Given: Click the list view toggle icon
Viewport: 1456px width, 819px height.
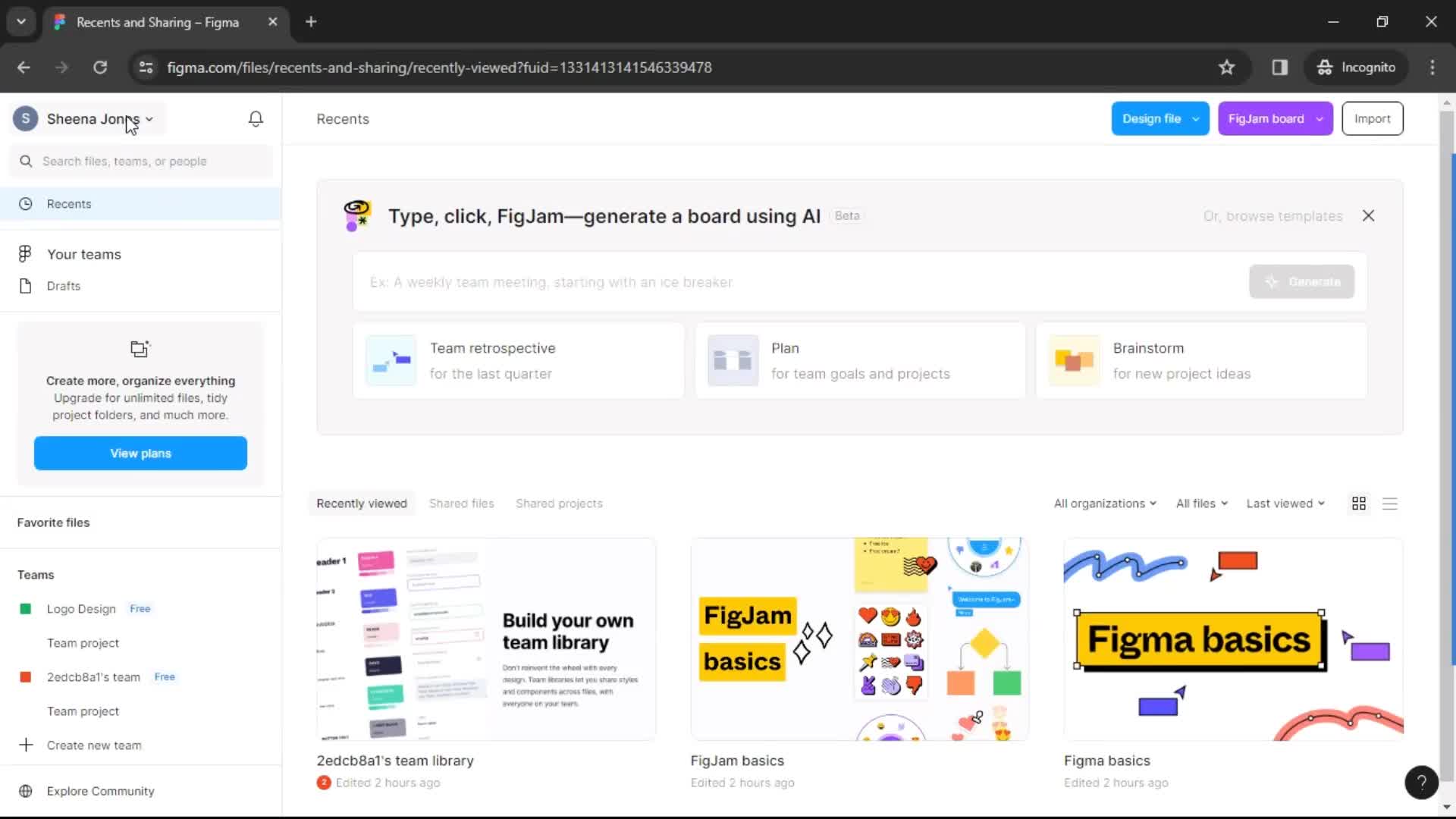Looking at the screenshot, I should 1390,503.
